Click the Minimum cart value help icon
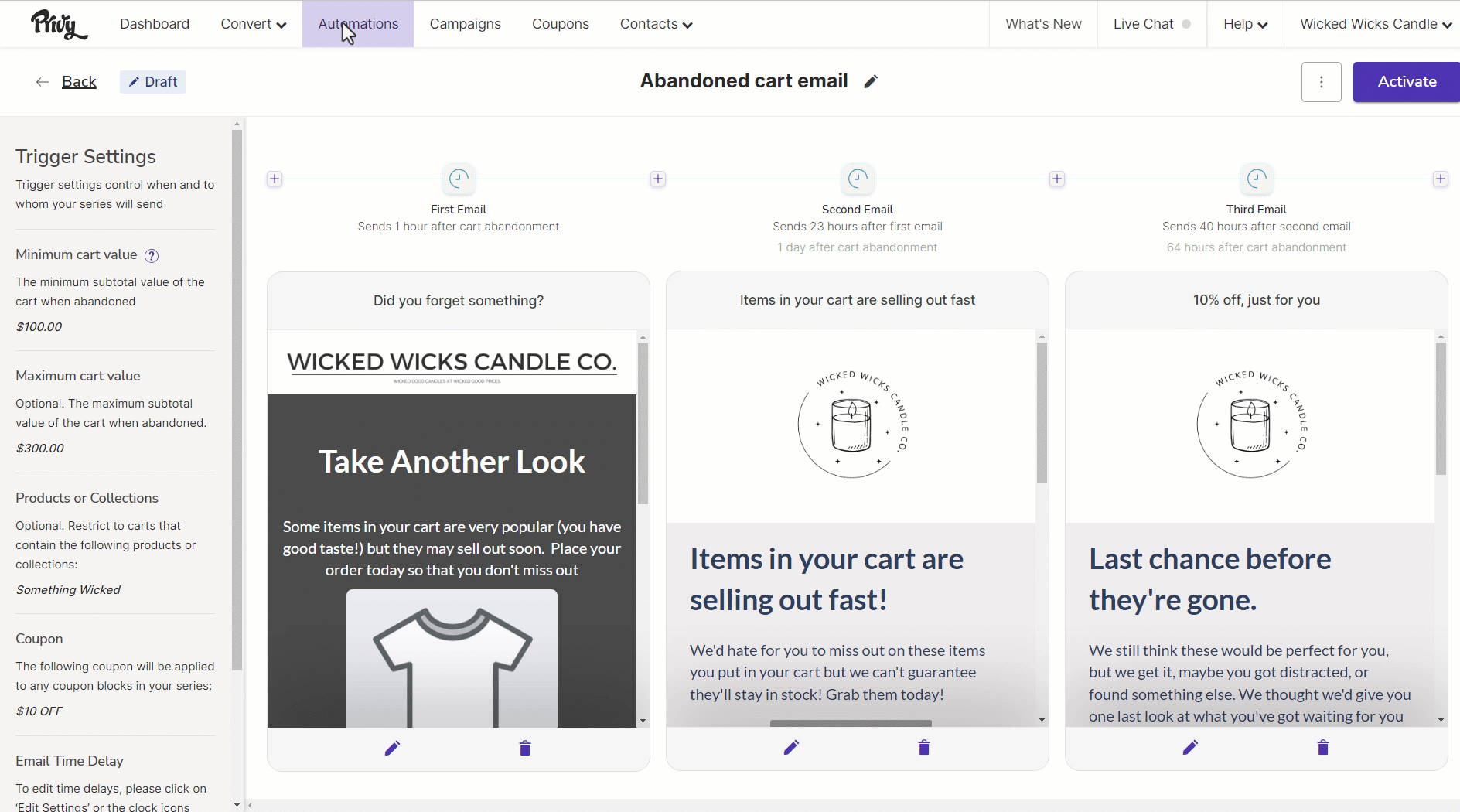Viewport: 1460px width, 812px height. coord(152,255)
